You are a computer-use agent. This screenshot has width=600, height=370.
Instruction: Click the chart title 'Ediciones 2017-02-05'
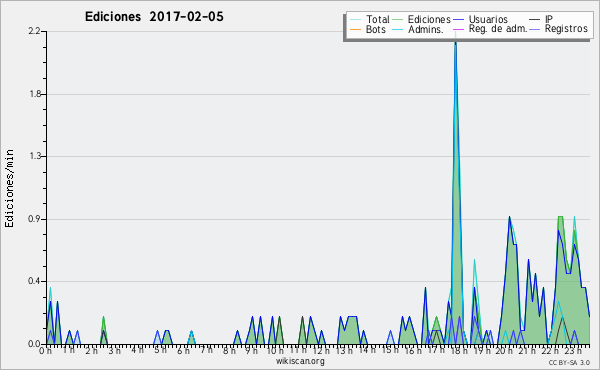154,17
